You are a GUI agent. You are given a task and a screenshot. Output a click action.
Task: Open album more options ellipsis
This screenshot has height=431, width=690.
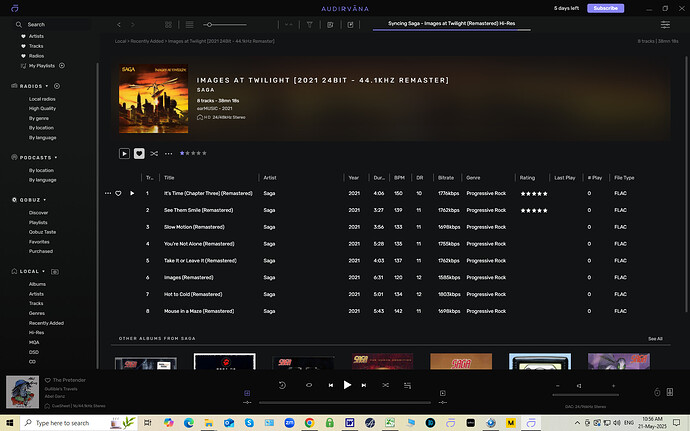(169, 154)
